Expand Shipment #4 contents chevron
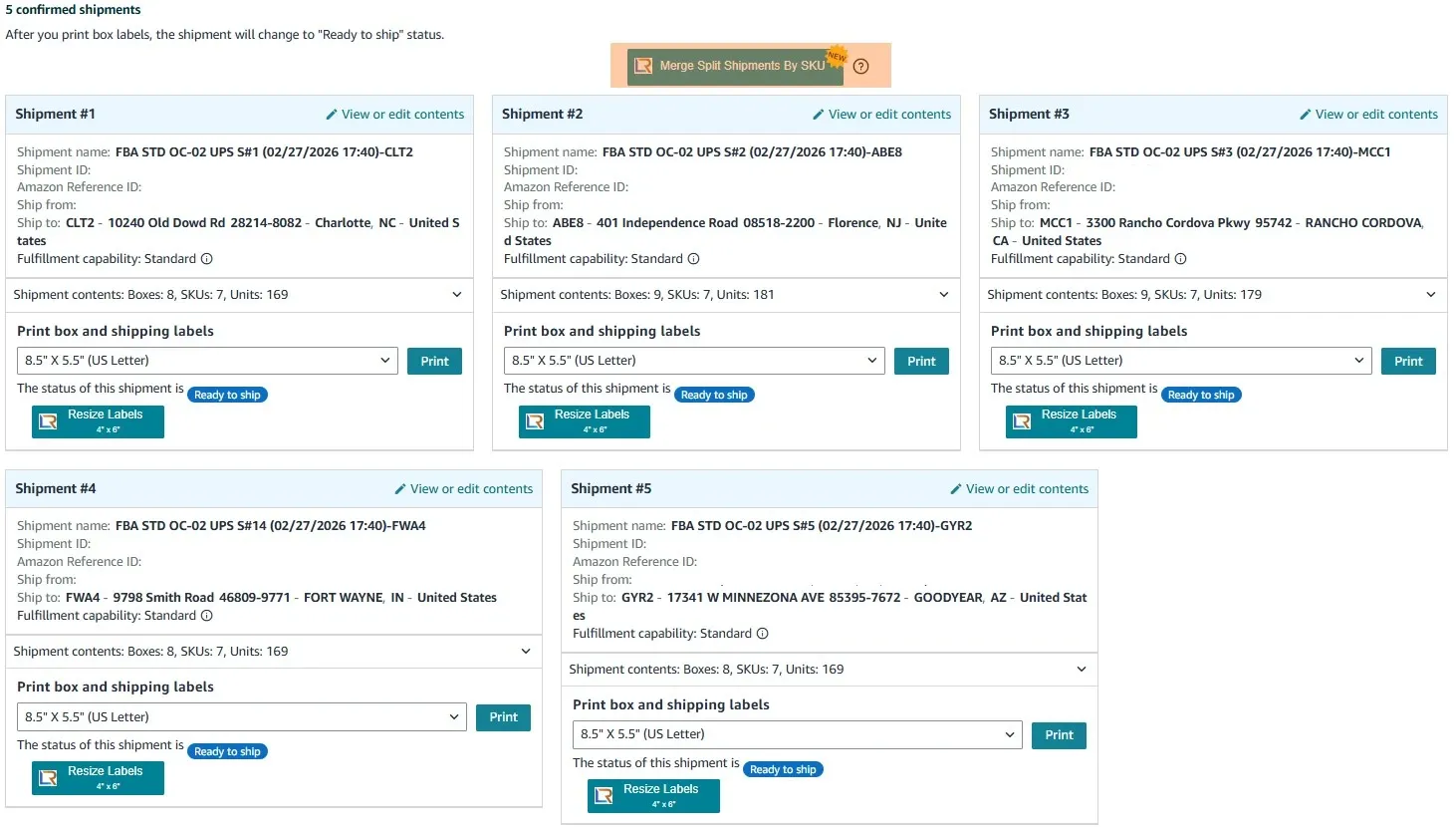The width and height of the screenshot is (1456, 827). coord(526,652)
